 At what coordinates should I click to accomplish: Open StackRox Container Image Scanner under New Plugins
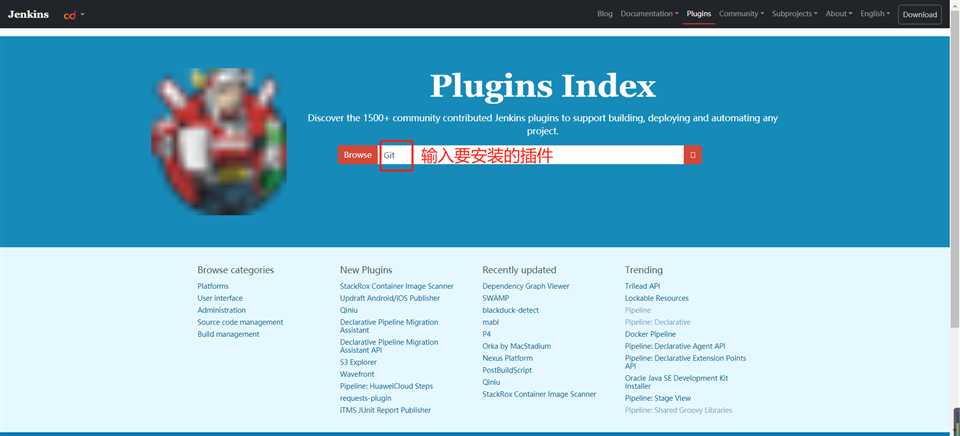point(397,286)
